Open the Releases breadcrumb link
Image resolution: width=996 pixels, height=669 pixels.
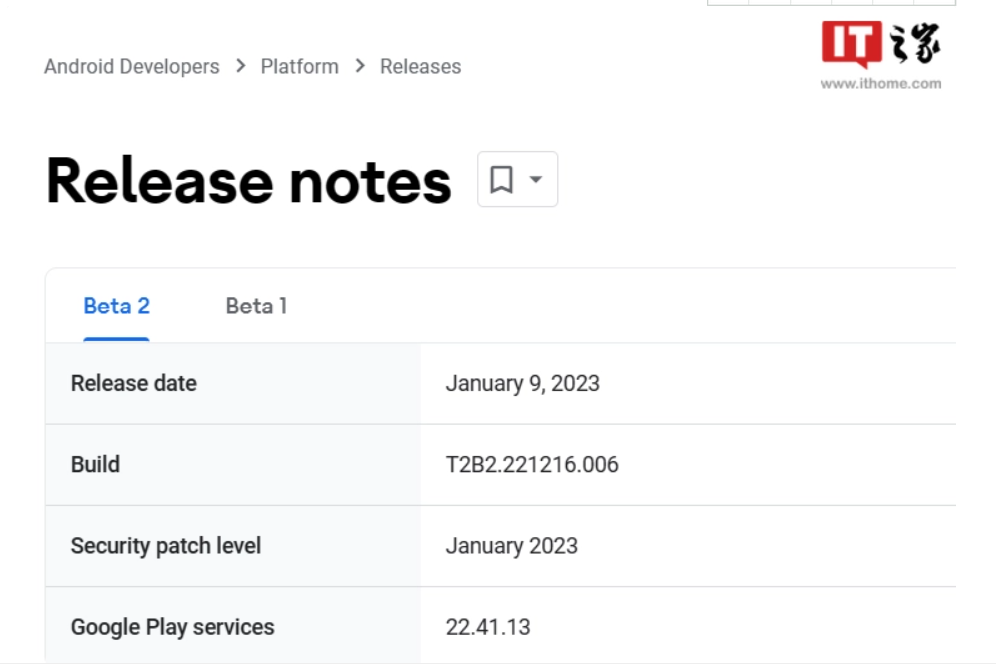421,66
